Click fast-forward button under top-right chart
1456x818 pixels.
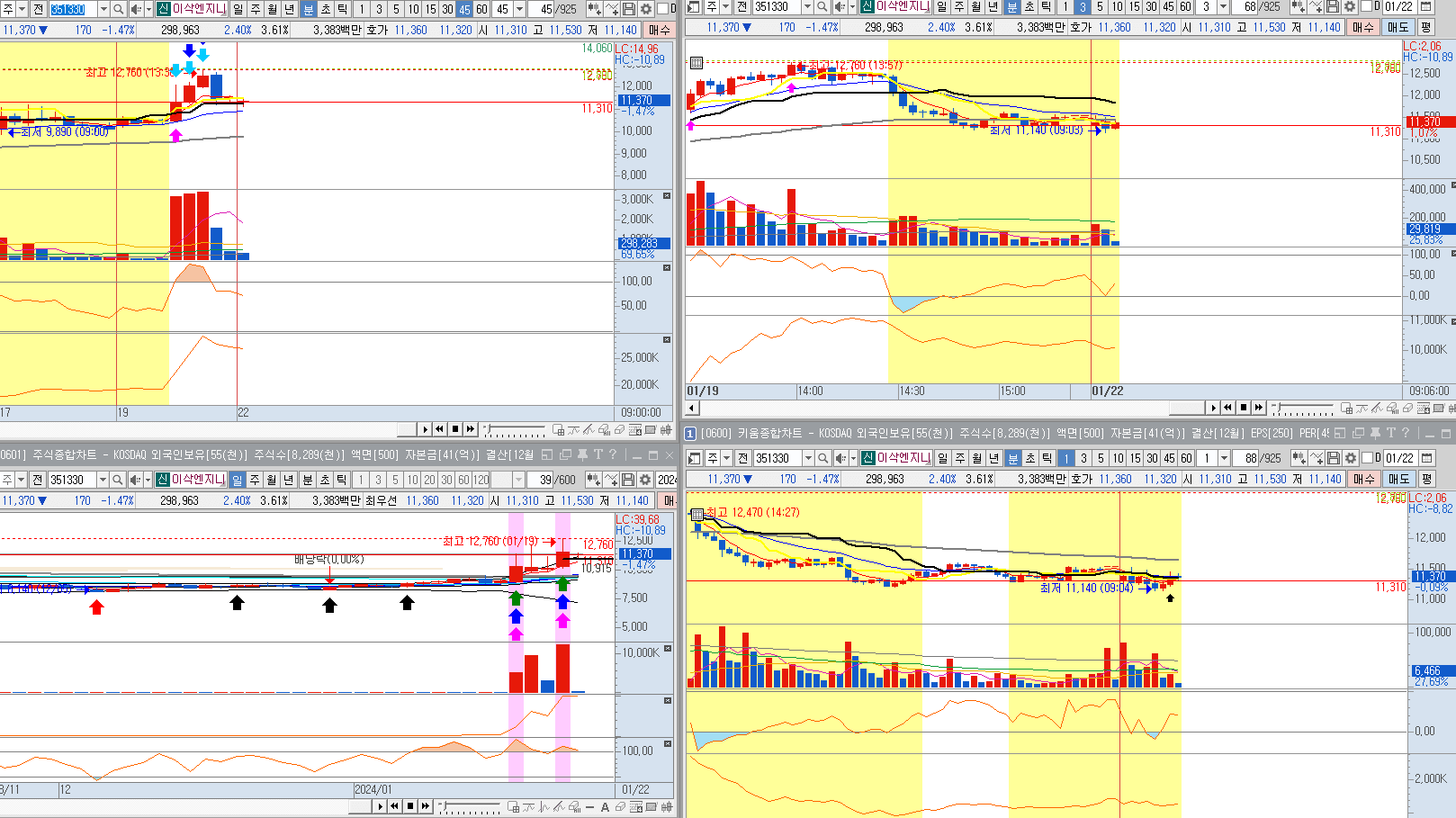[x=1259, y=408]
